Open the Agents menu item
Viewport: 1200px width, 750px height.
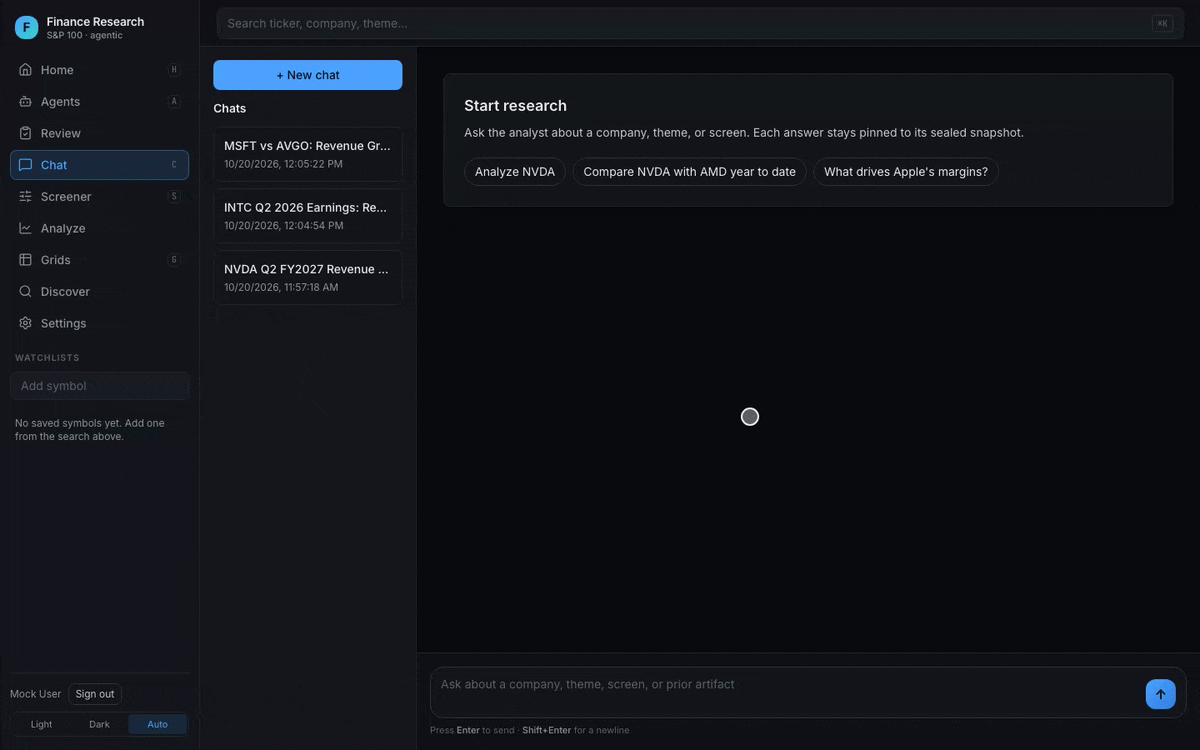point(99,102)
